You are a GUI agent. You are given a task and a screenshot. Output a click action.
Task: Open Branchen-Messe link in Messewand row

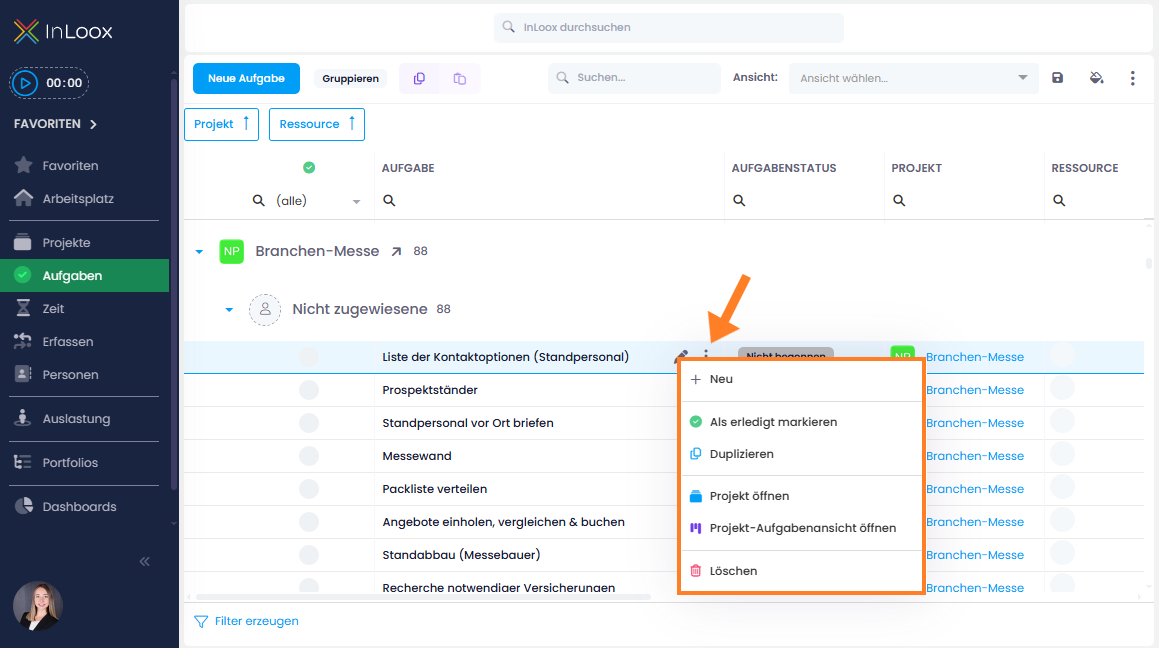click(x=975, y=456)
